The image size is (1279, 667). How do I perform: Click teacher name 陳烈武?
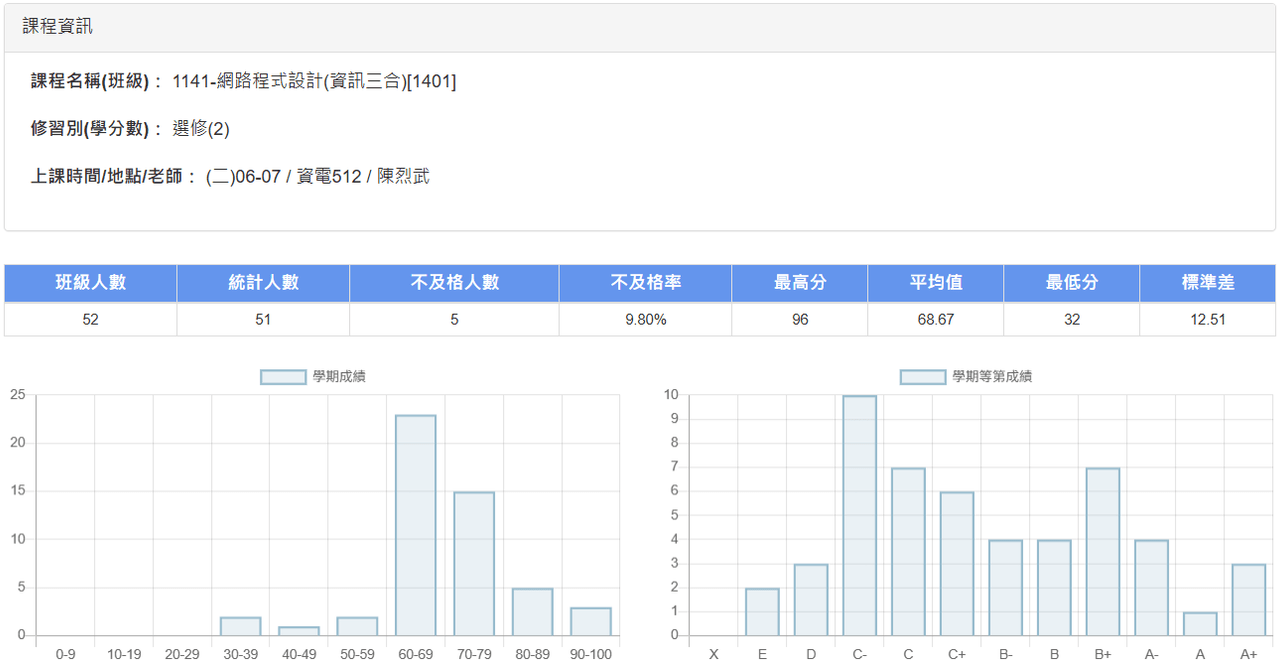pos(403,177)
